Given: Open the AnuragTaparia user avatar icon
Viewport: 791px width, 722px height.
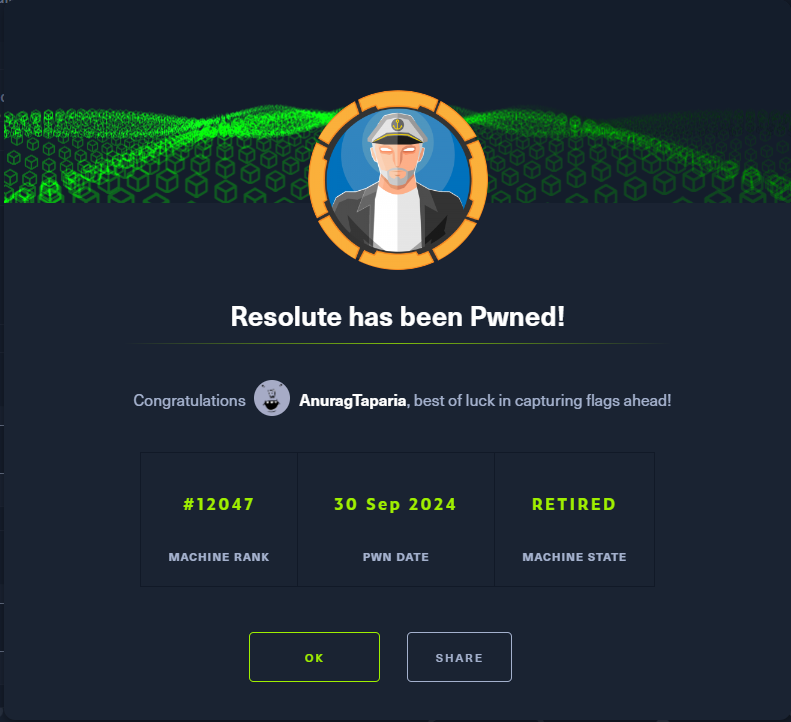Looking at the screenshot, I should [x=272, y=398].
